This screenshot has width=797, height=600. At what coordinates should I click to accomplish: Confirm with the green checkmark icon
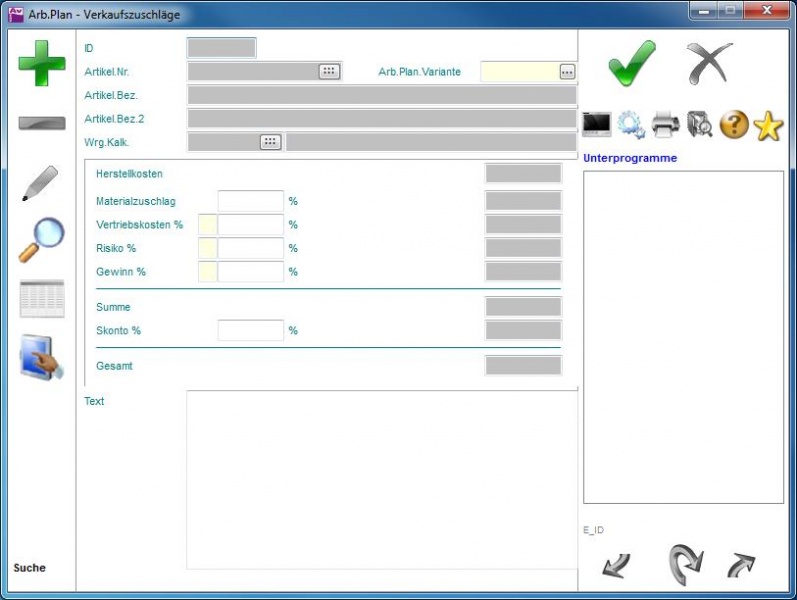click(x=632, y=64)
